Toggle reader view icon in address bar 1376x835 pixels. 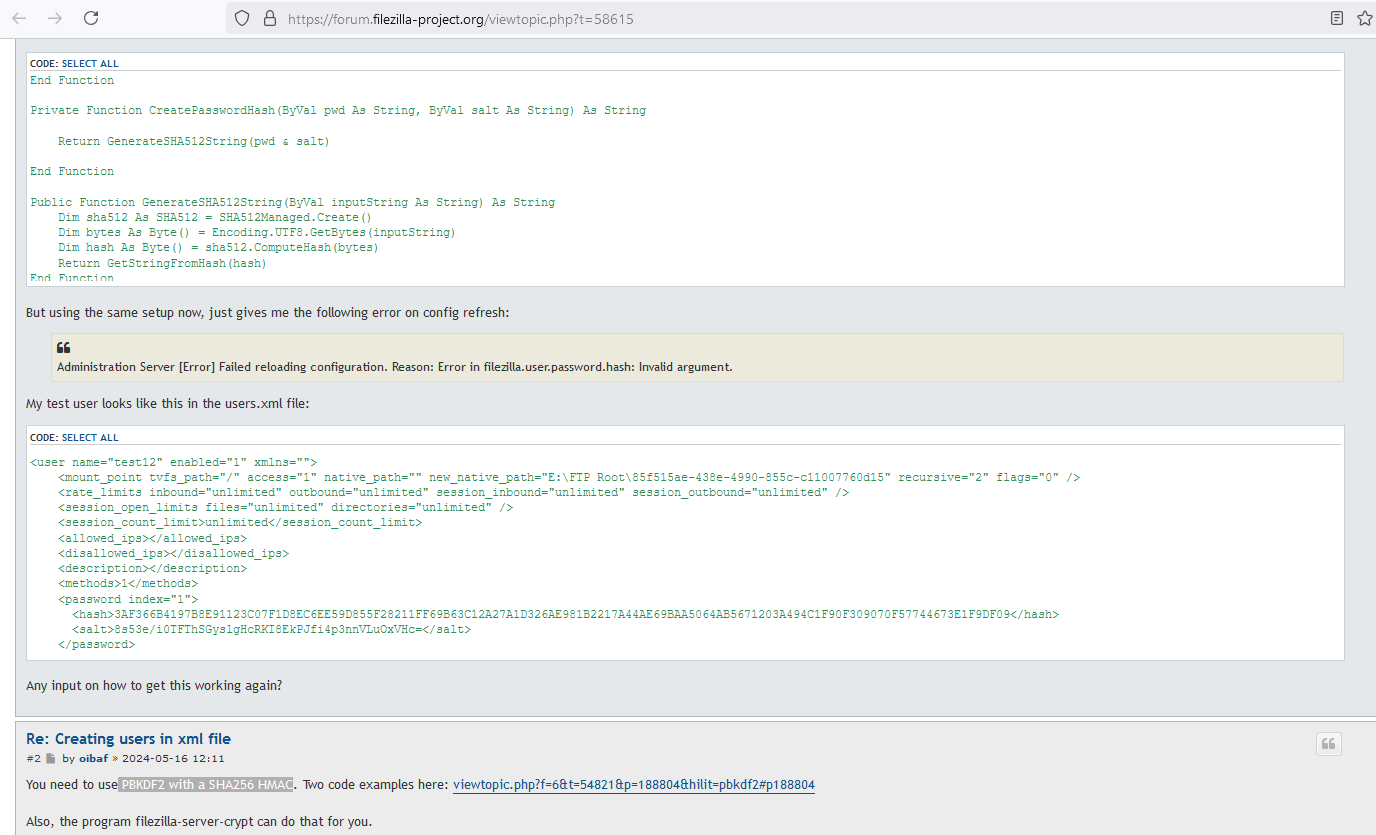point(1337,18)
